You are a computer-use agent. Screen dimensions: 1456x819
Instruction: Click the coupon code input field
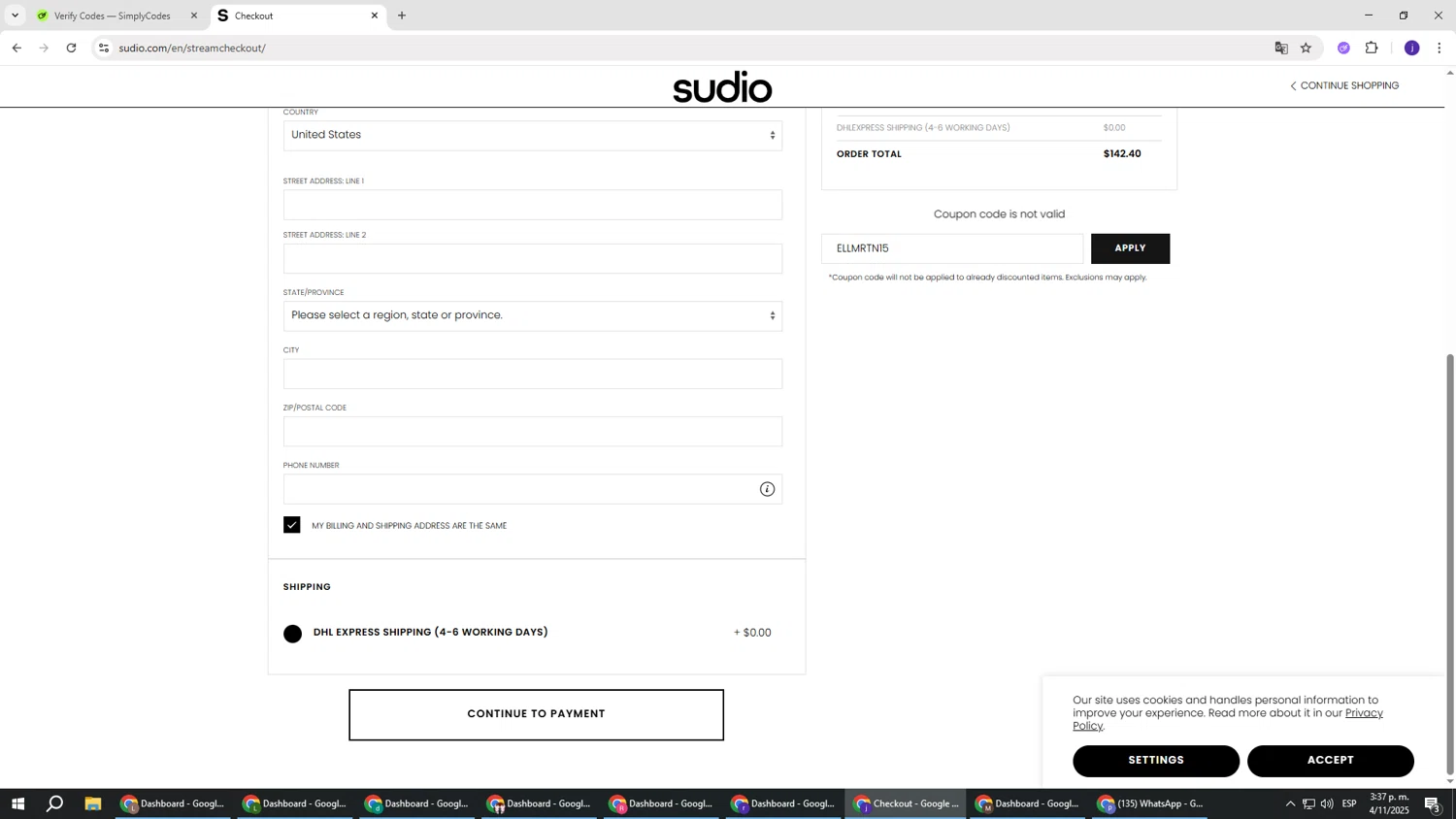952,248
